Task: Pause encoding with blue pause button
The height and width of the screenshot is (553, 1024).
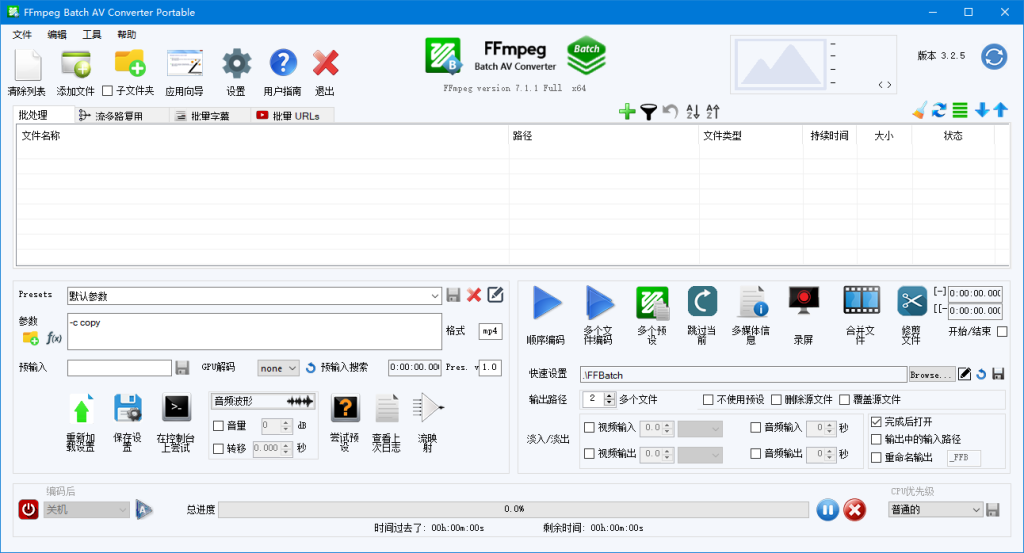Action: (827, 509)
